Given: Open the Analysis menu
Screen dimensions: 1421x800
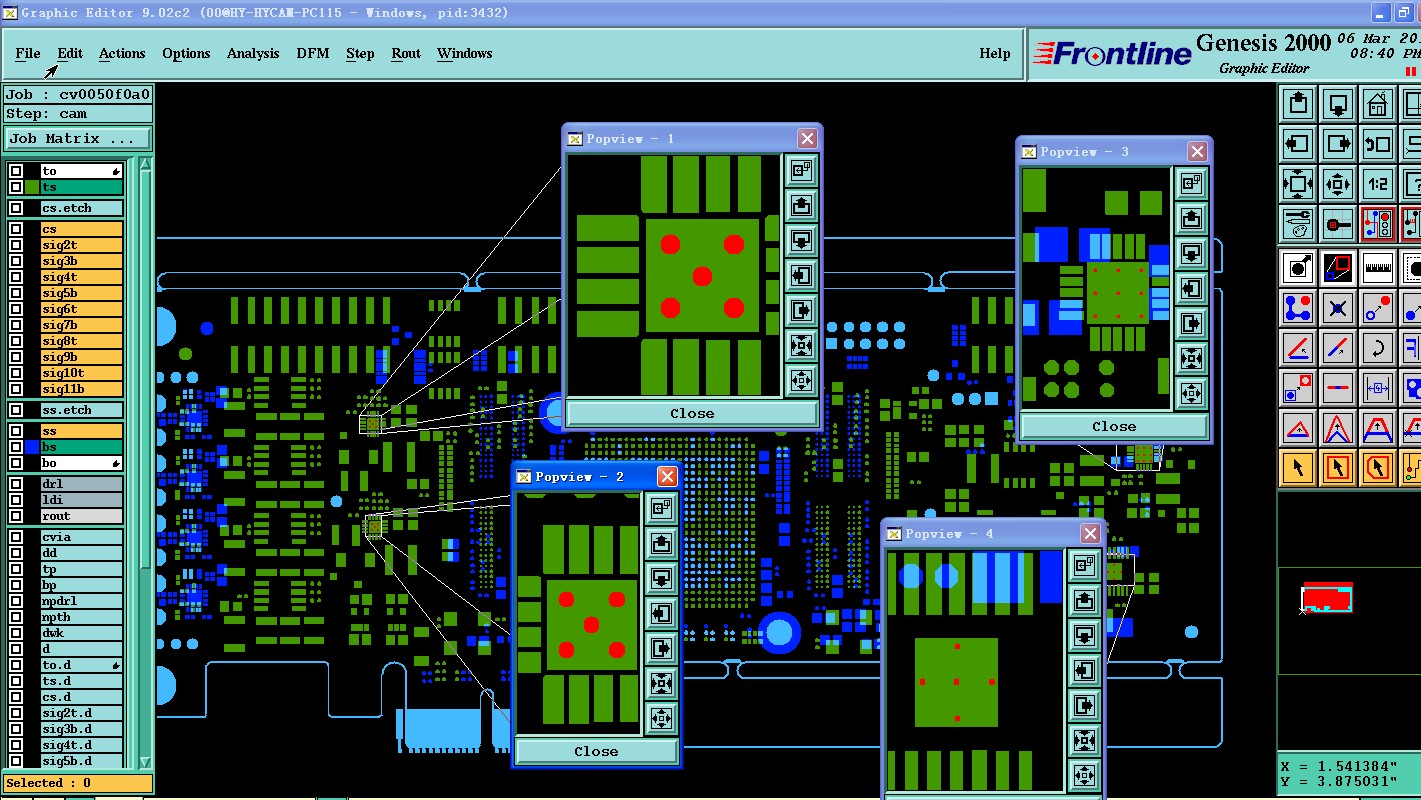Looking at the screenshot, I should [x=253, y=53].
